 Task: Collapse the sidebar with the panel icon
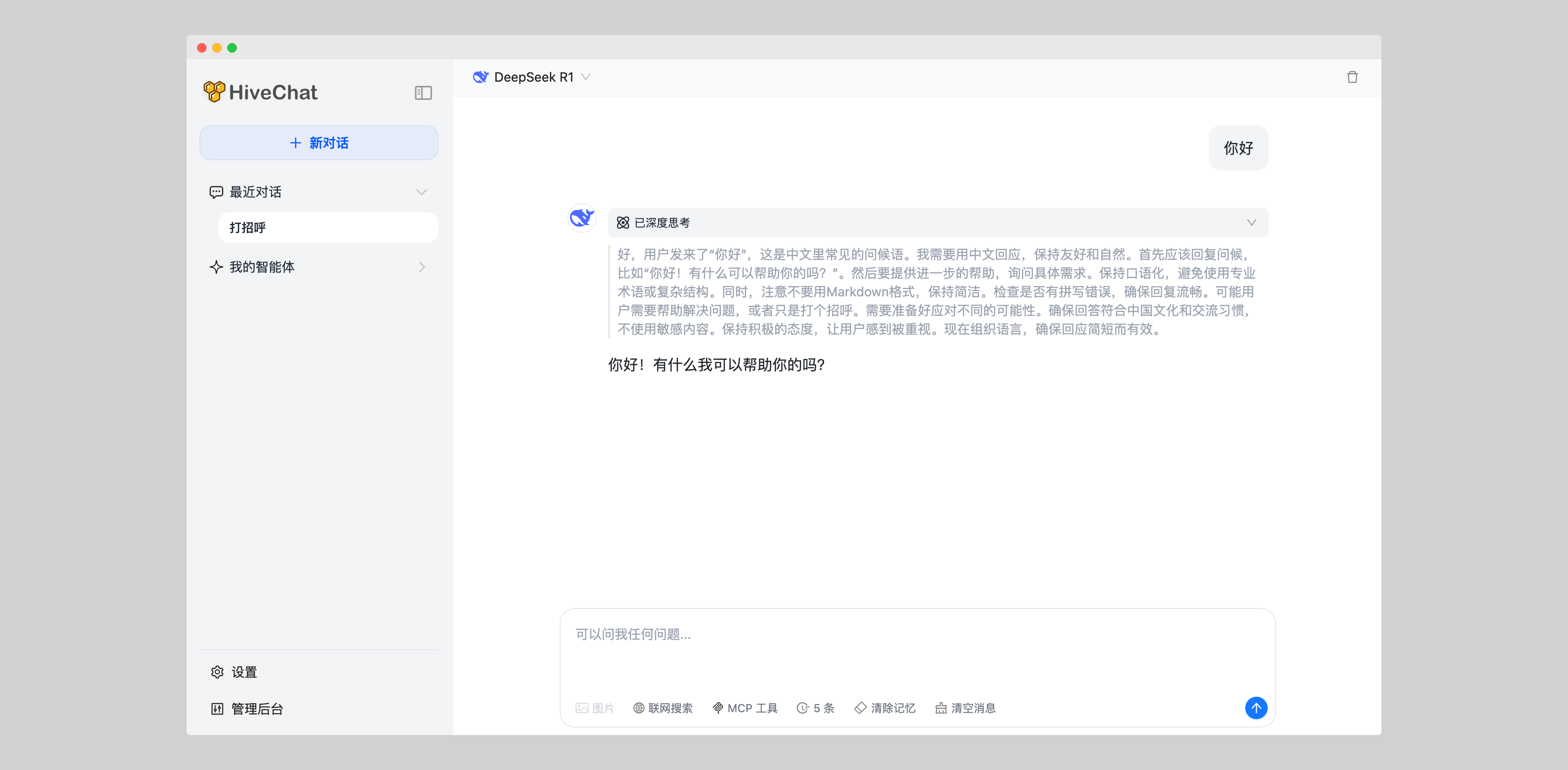tap(423, 92)
